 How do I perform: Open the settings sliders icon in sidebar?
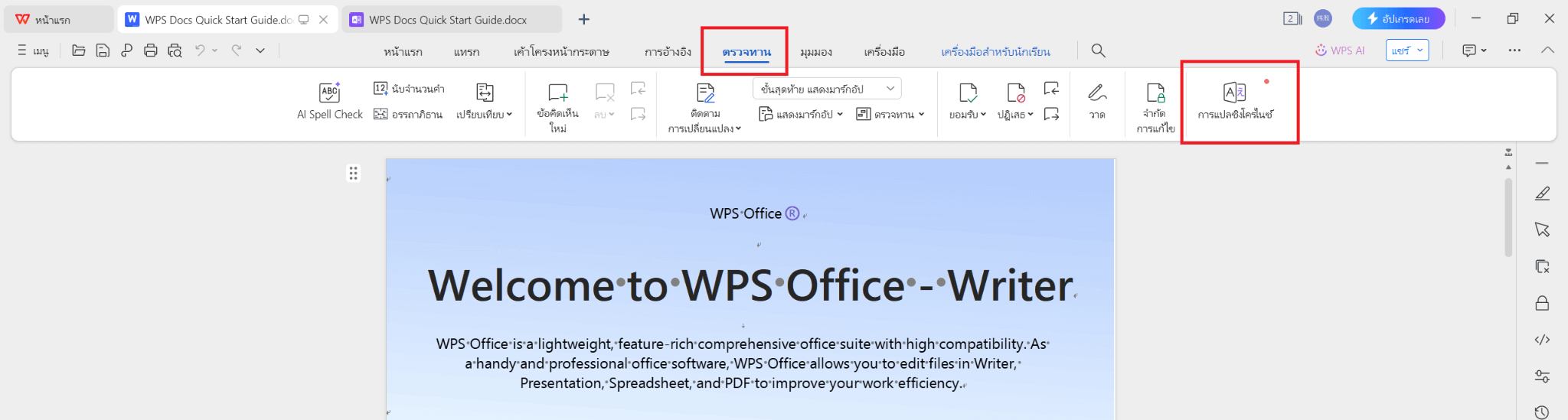click(1543, 376)
